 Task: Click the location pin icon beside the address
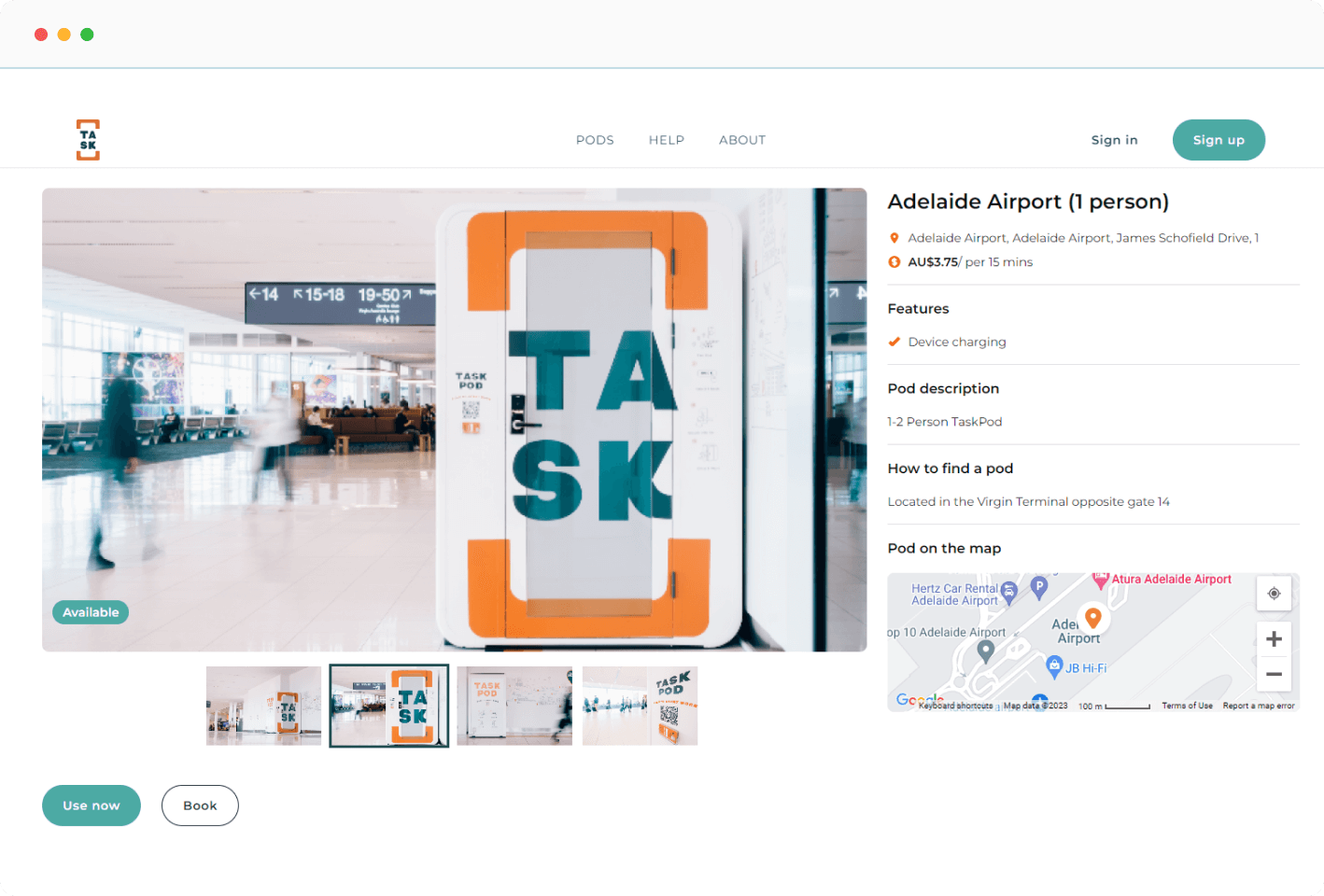tap(894, 238)
